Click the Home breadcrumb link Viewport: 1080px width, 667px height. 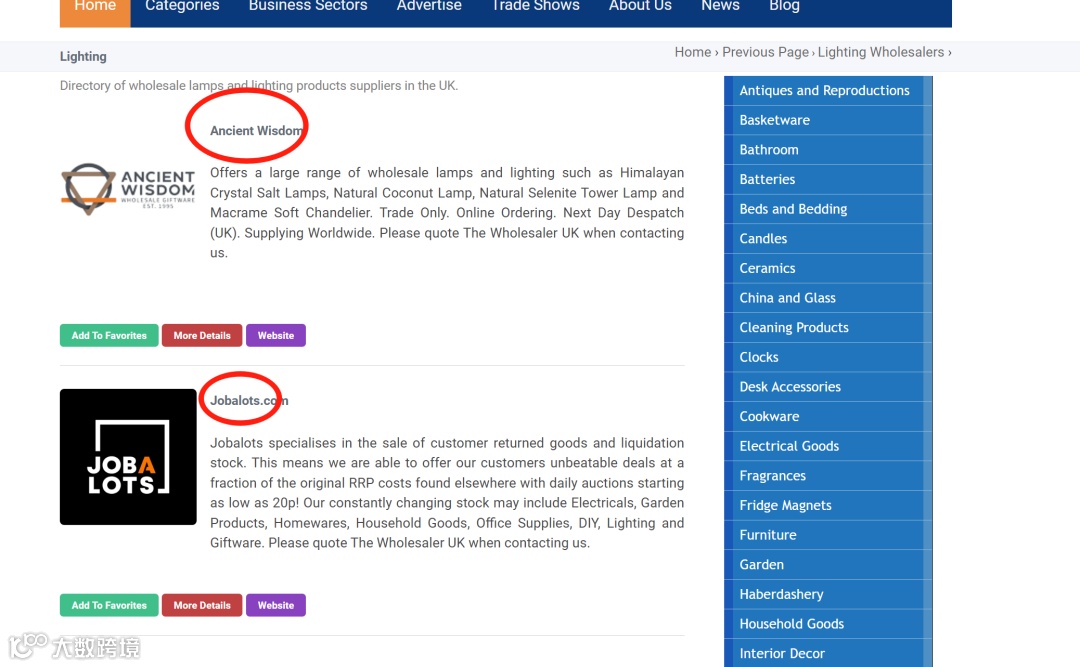tap(692, 52)
